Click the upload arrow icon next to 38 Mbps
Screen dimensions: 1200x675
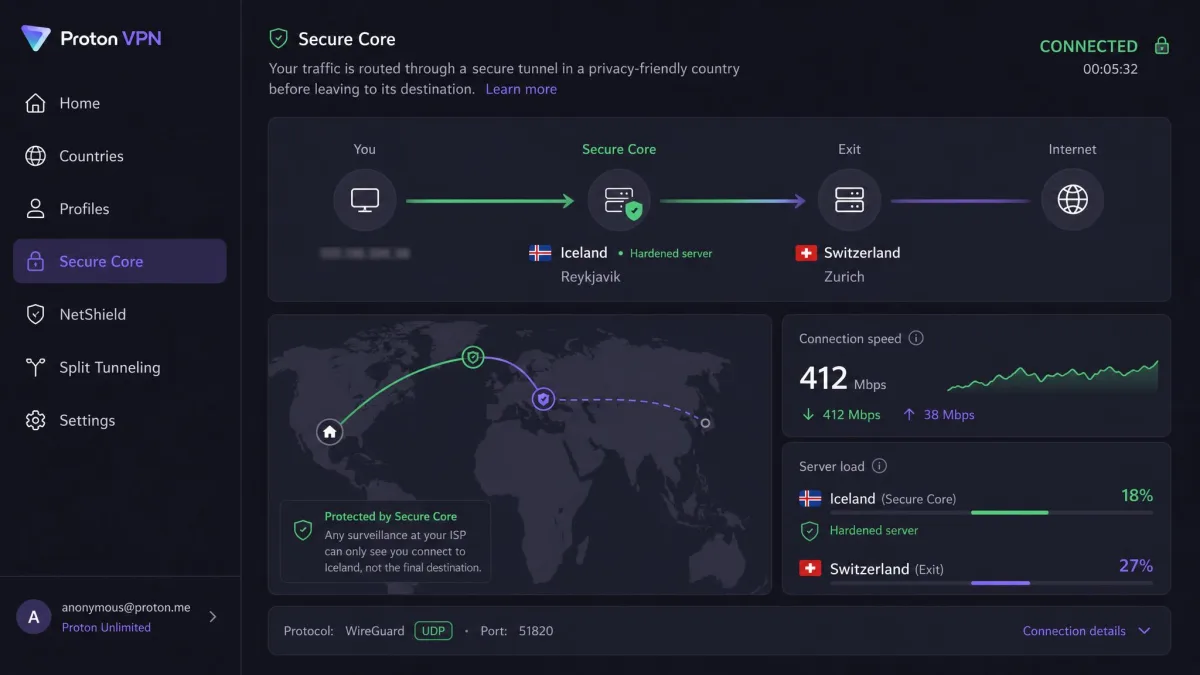(909, 414)
